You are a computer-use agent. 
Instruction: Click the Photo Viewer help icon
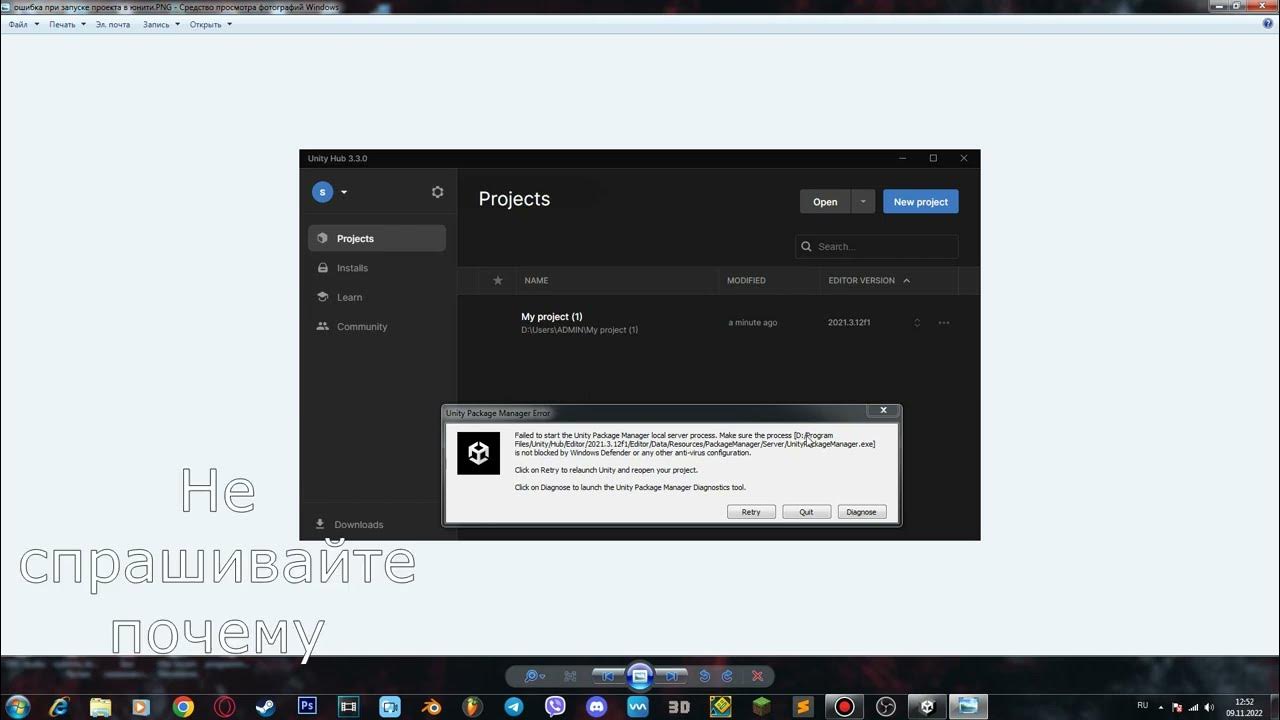[1268, 24]
